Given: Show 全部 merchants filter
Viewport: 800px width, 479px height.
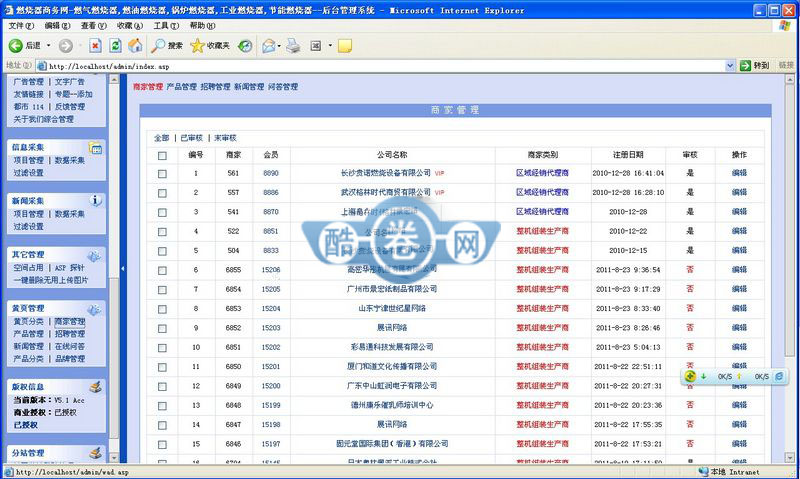Looking at the screenshot, I should (x=162, y=138).
